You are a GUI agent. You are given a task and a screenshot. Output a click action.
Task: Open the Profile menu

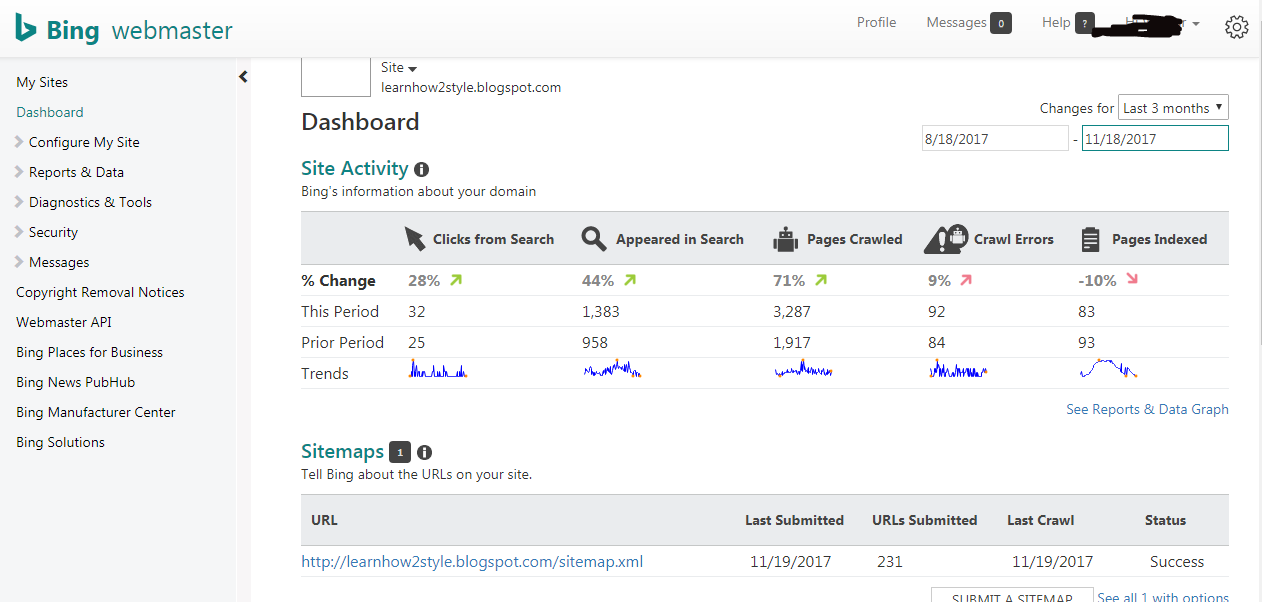pyautogui.click(x=876, y=21)
